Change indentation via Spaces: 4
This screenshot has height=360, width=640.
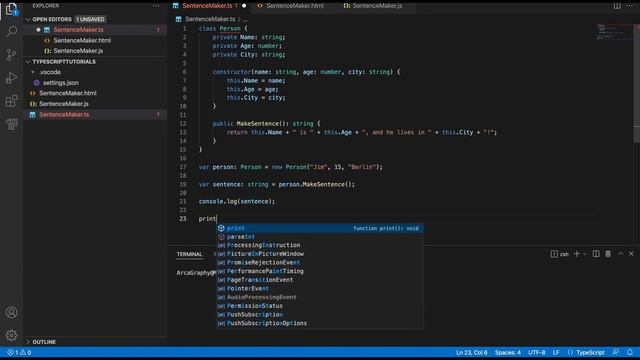[508, 352]
